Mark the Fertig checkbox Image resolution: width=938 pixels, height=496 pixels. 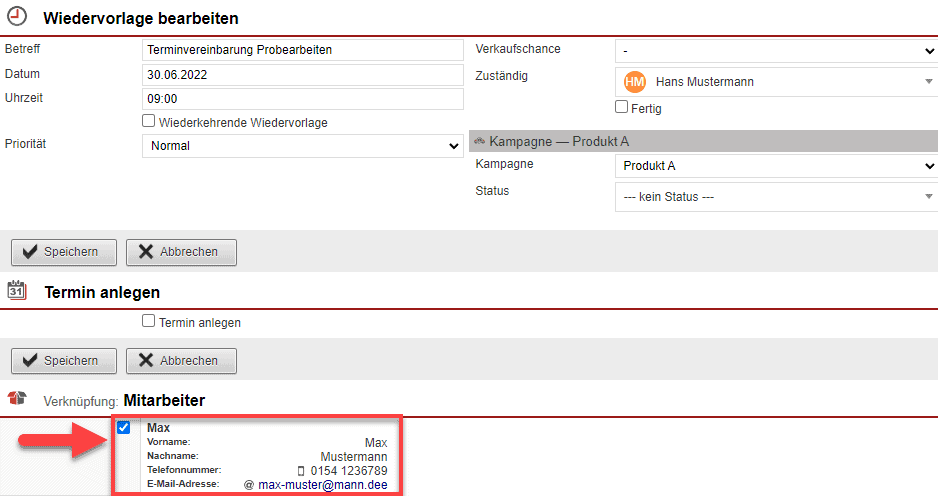pyautogui.click(x=621, y=107)
